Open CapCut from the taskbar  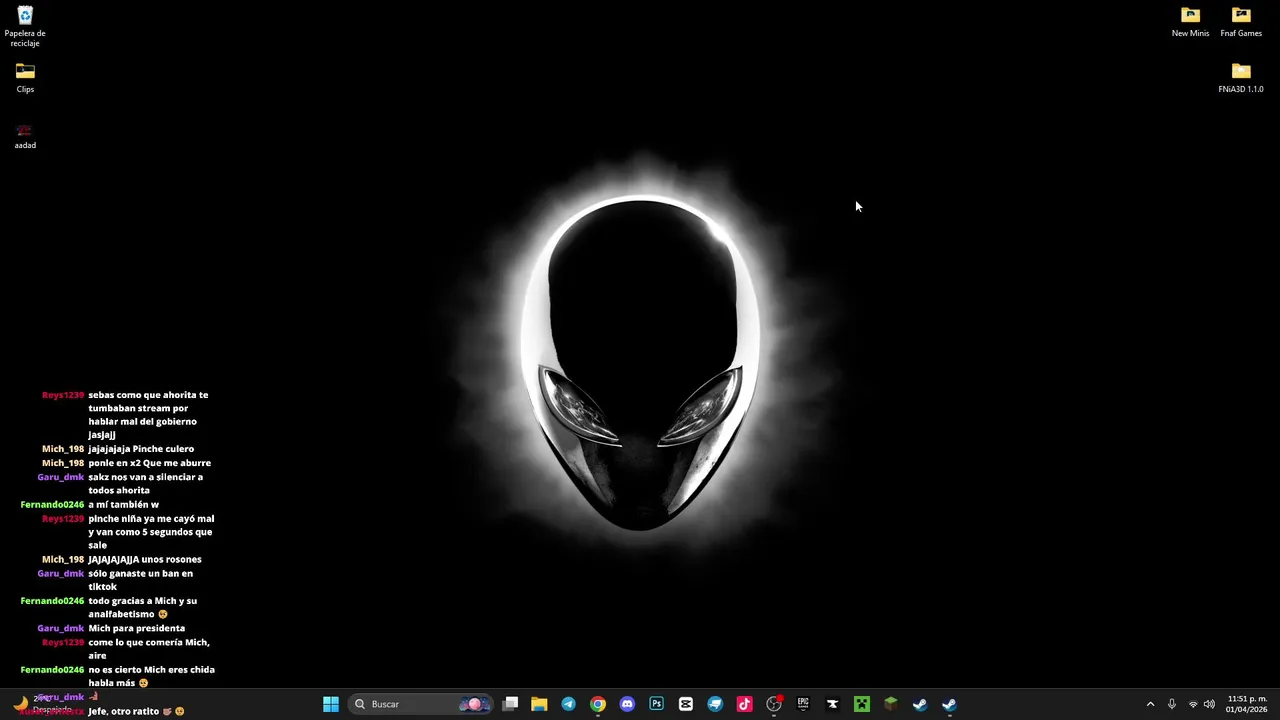click(685, 704)
